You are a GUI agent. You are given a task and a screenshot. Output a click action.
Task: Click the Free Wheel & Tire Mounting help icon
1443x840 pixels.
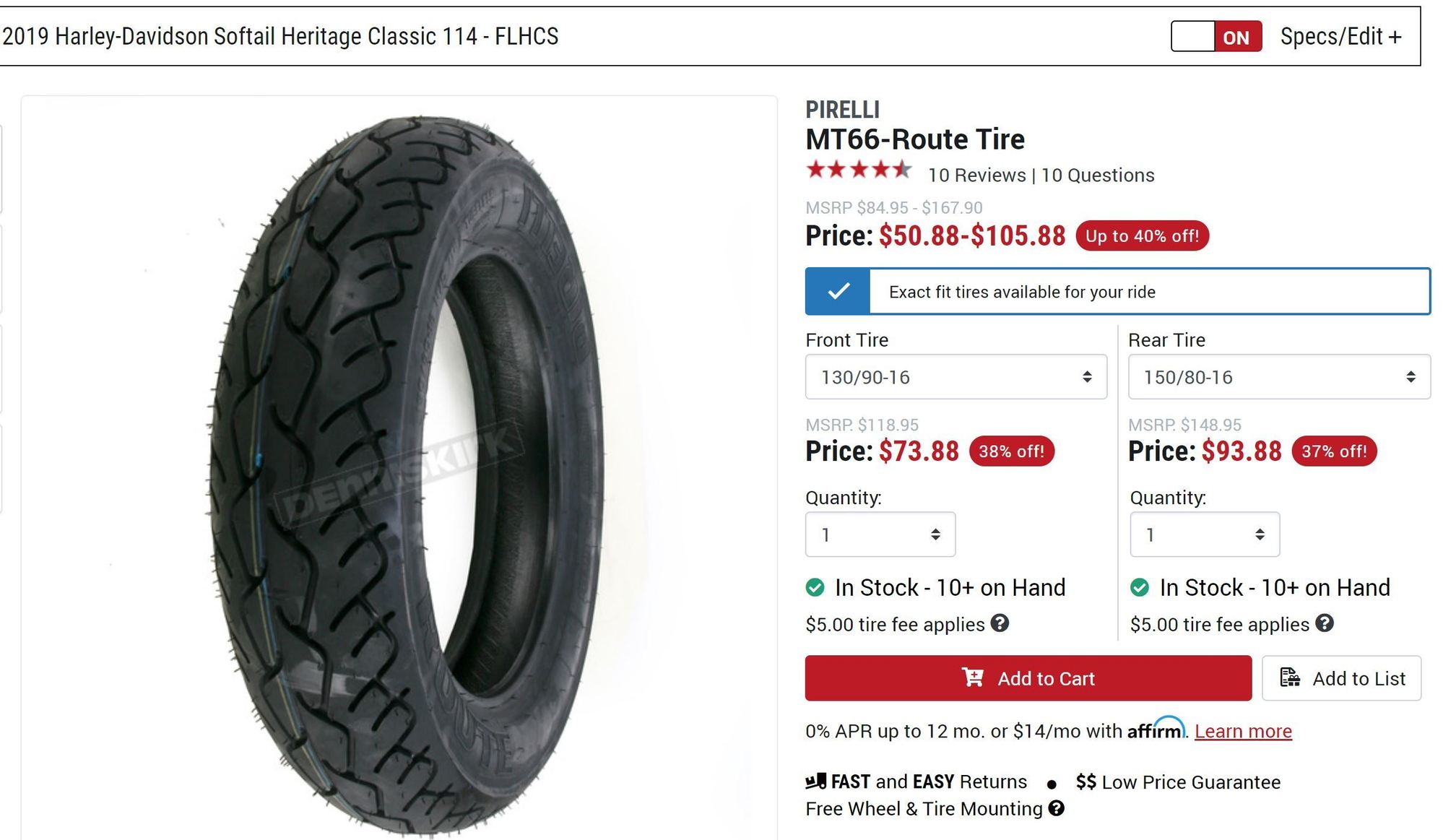[x=1056, y=808]
